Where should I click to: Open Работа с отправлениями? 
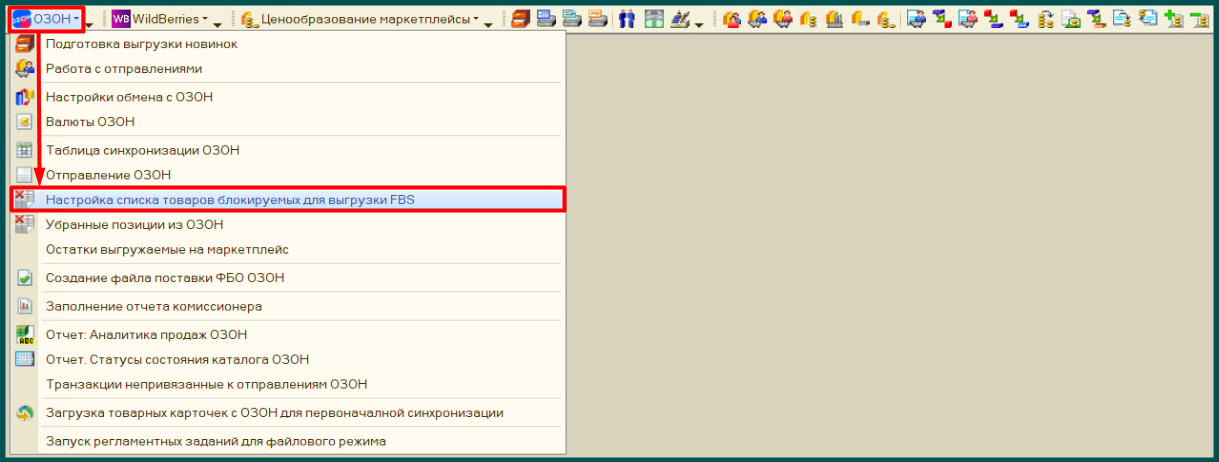288,69
